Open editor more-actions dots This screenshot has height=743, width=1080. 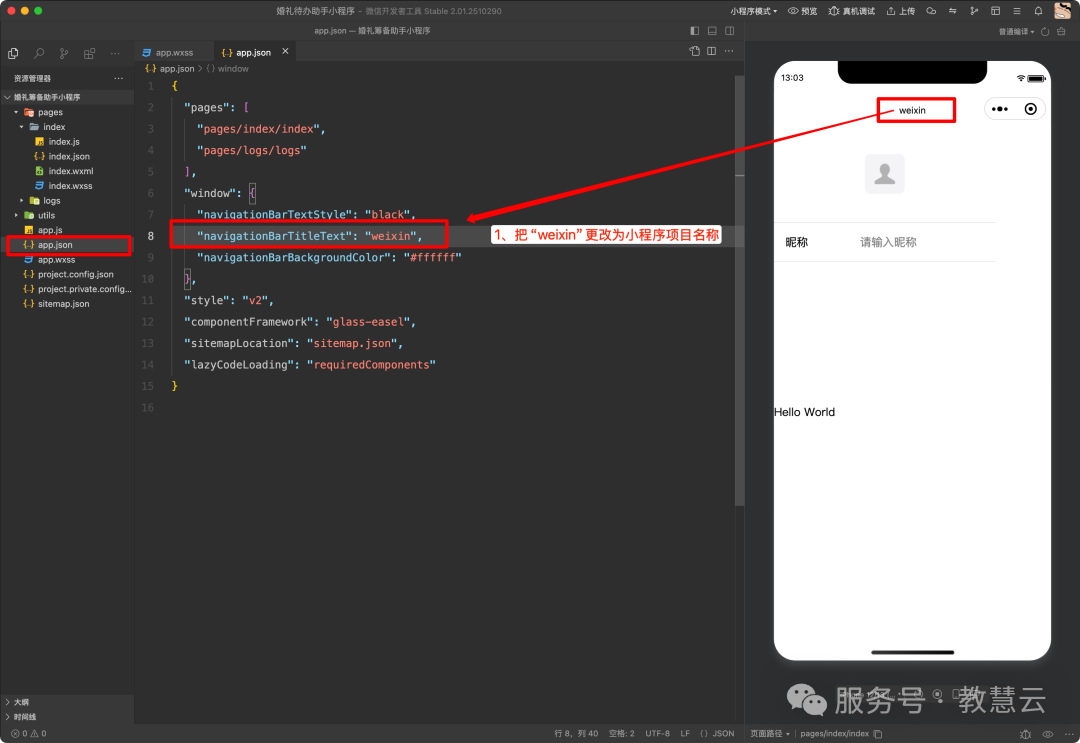(x=729, y=51)
